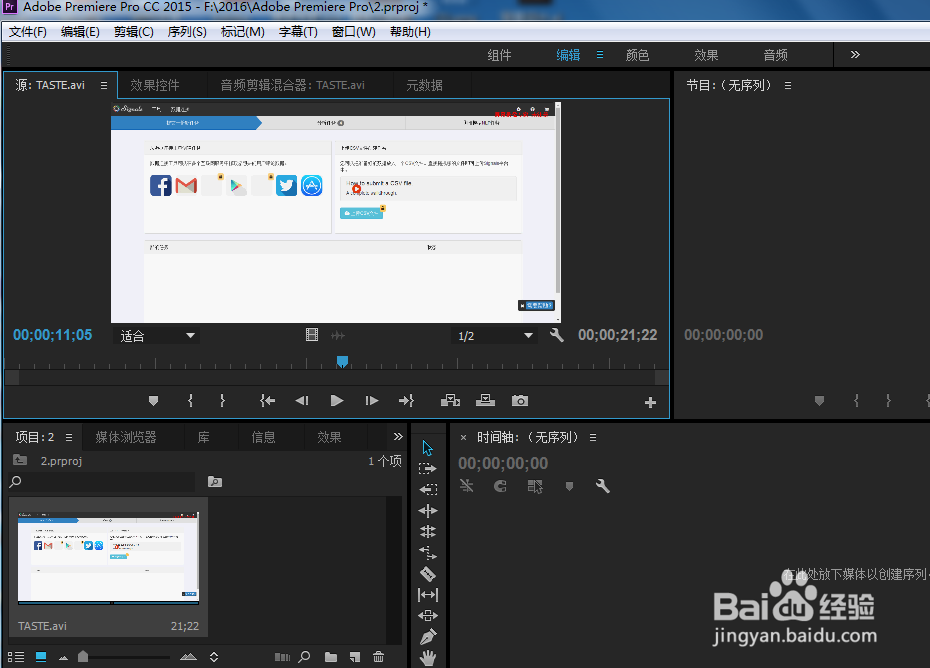Open Source monitor settings wrench
930x668 pixels.
[x=556, y=335]
